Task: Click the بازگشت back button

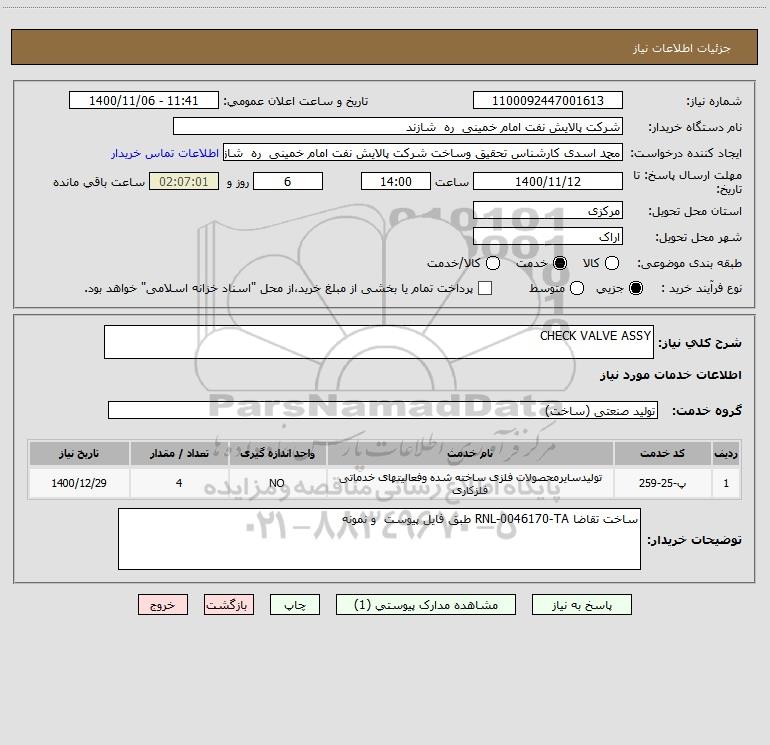Action: (x=229, y=605)
